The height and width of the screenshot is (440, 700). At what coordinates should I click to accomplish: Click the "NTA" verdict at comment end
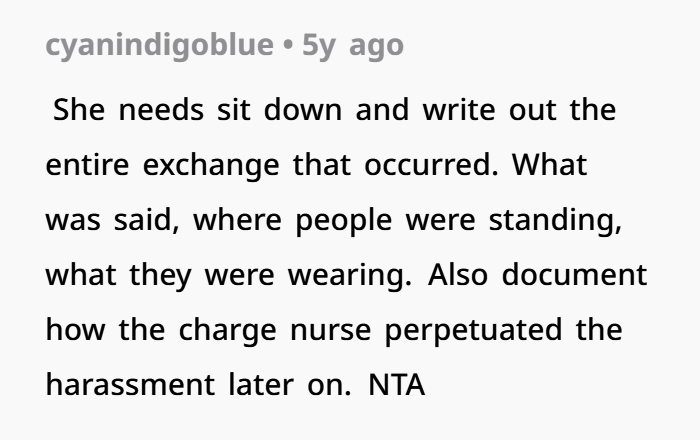coord(397,384)
